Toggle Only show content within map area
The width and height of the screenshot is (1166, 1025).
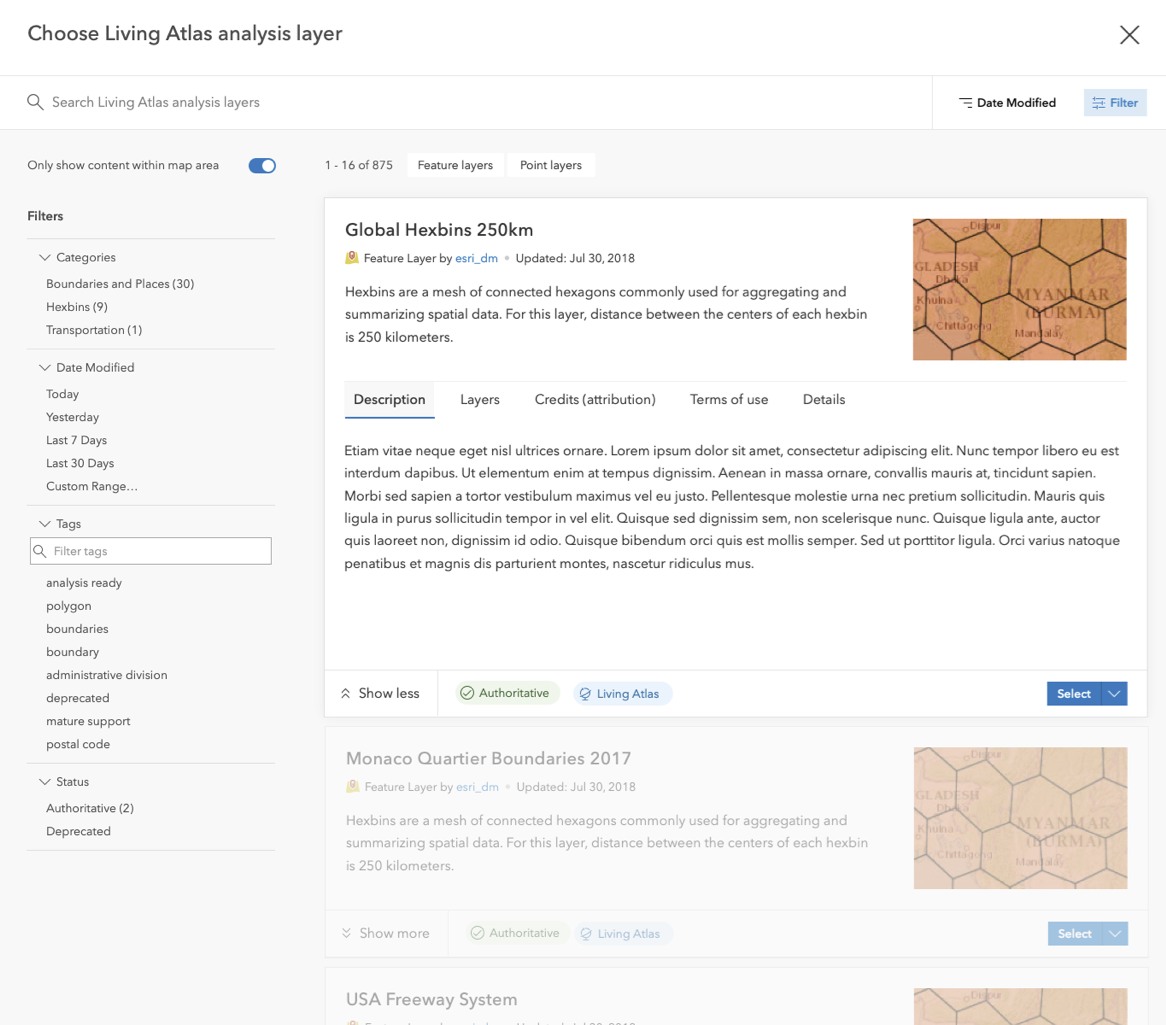(x=262, y=166)
